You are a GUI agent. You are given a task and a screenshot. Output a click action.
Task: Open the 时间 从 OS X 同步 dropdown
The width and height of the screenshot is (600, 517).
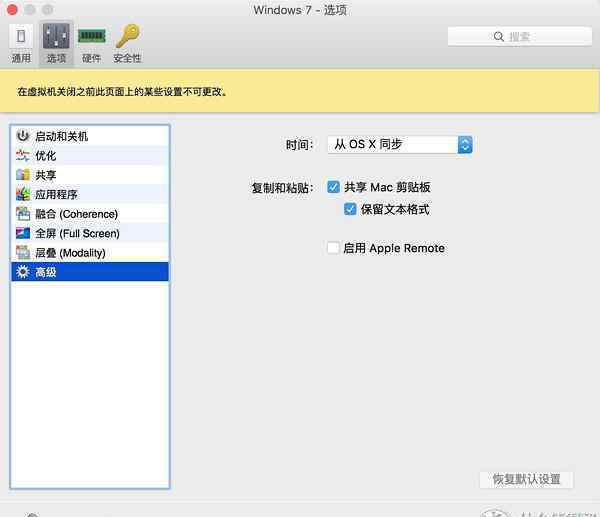[x=400, y=145]
